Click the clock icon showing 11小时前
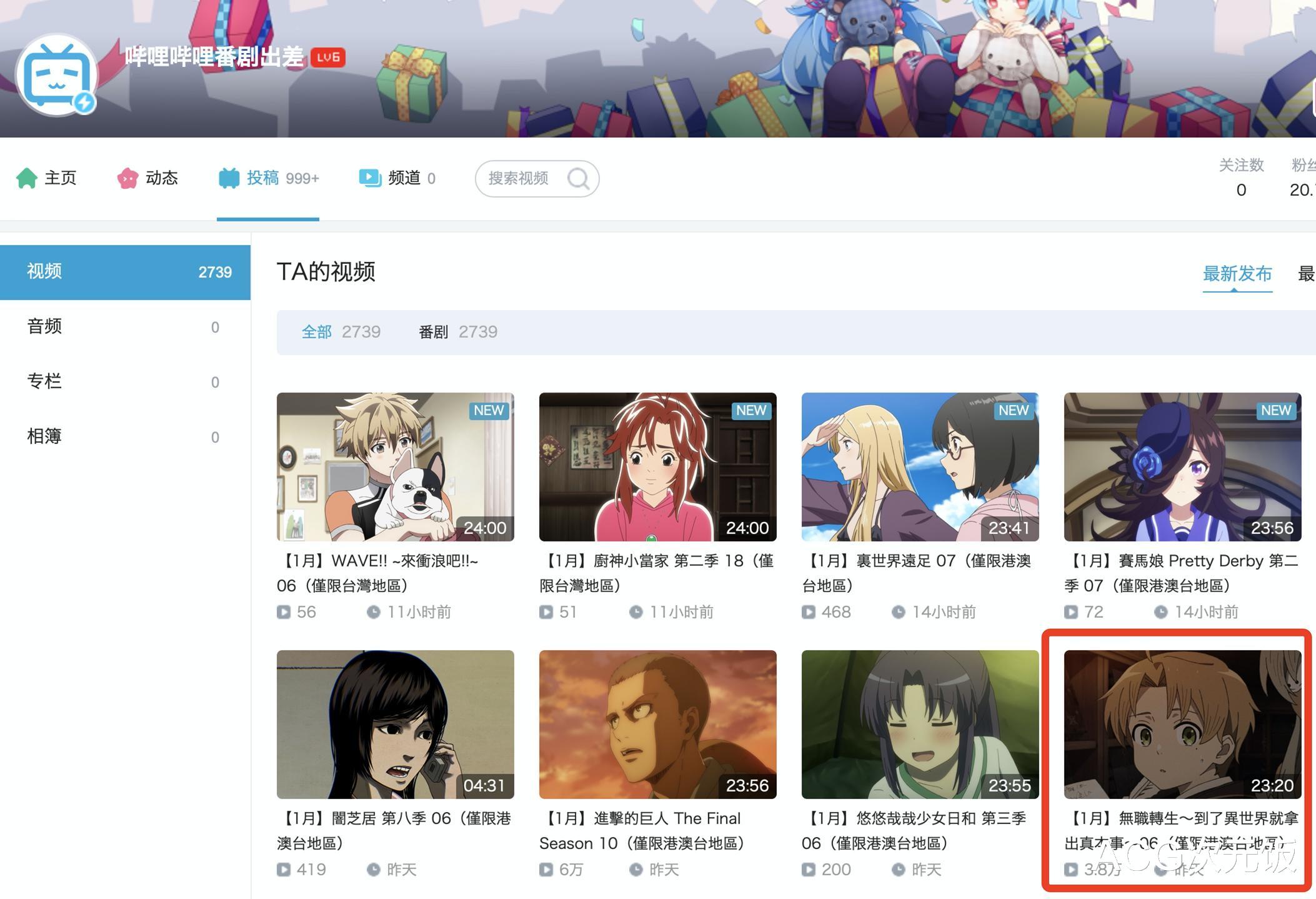Image resolution: width=1316 pixels, height=899 pixels. point(375,612)
